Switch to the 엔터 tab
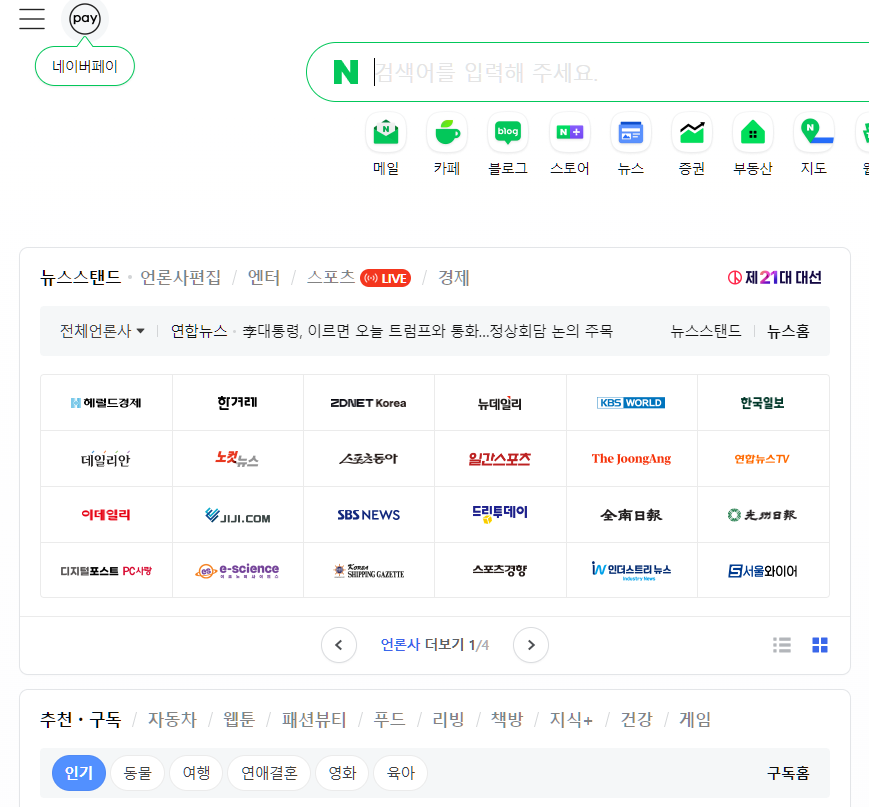Screen dimensions: 869x807 pos(264,277)
